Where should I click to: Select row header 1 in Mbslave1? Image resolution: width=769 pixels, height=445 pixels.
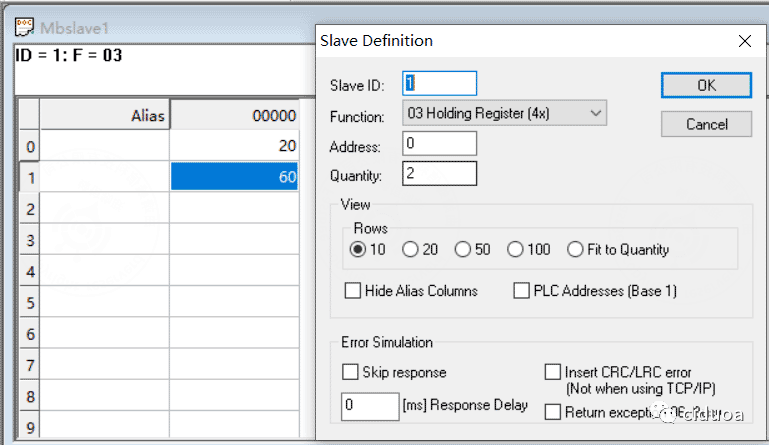(30, 178)
